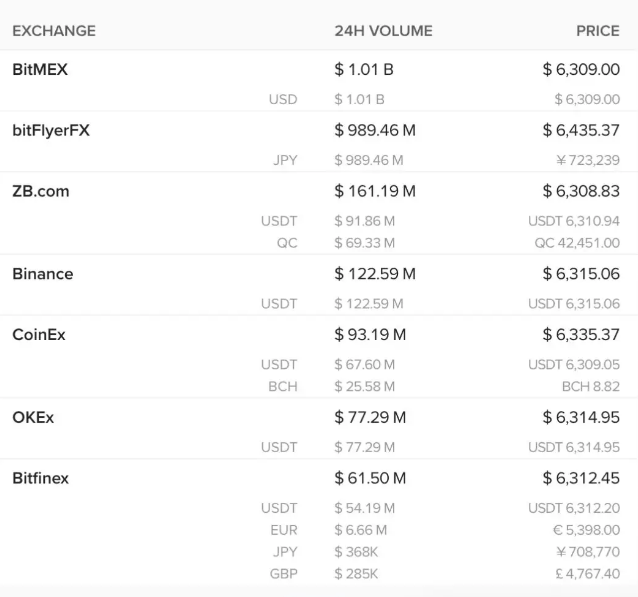Click Bitfinex JPY price ¥ 708,770
The width and height of the screenshot is (638, 597).
pyautogui.click(x=588, y=552)
